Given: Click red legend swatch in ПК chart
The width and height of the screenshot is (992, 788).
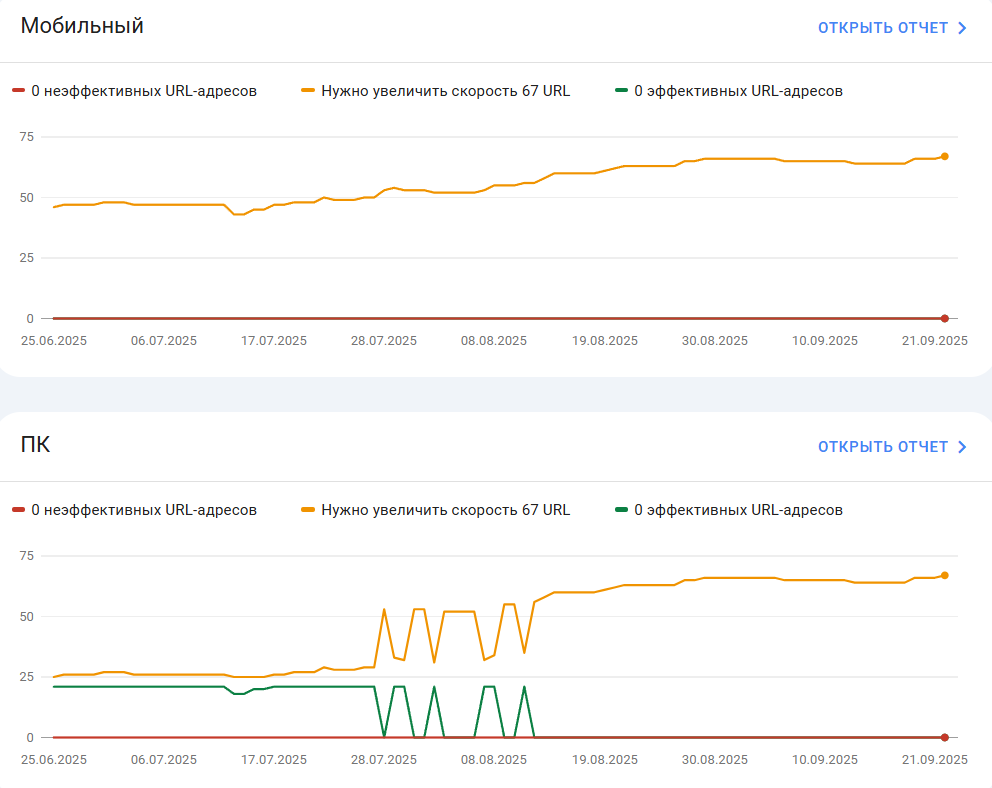Looking at the screenshot, I should 18,510.
